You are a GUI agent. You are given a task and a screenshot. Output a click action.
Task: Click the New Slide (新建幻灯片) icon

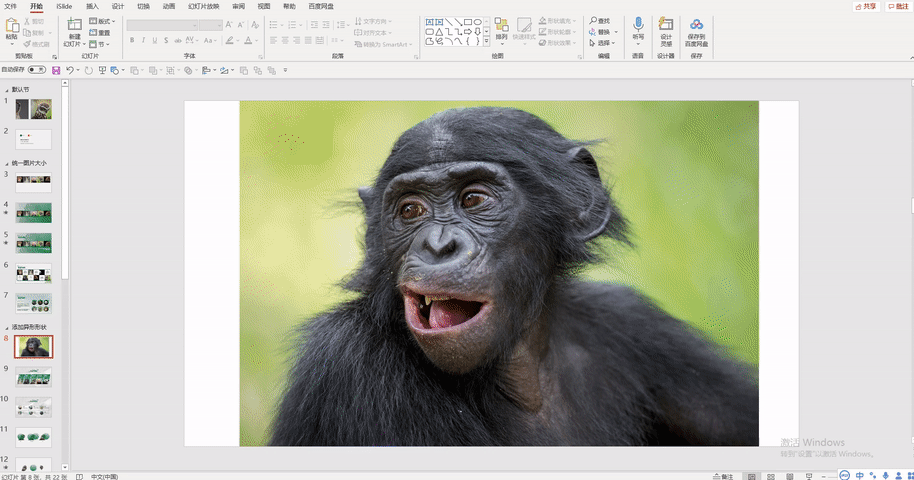74,25
